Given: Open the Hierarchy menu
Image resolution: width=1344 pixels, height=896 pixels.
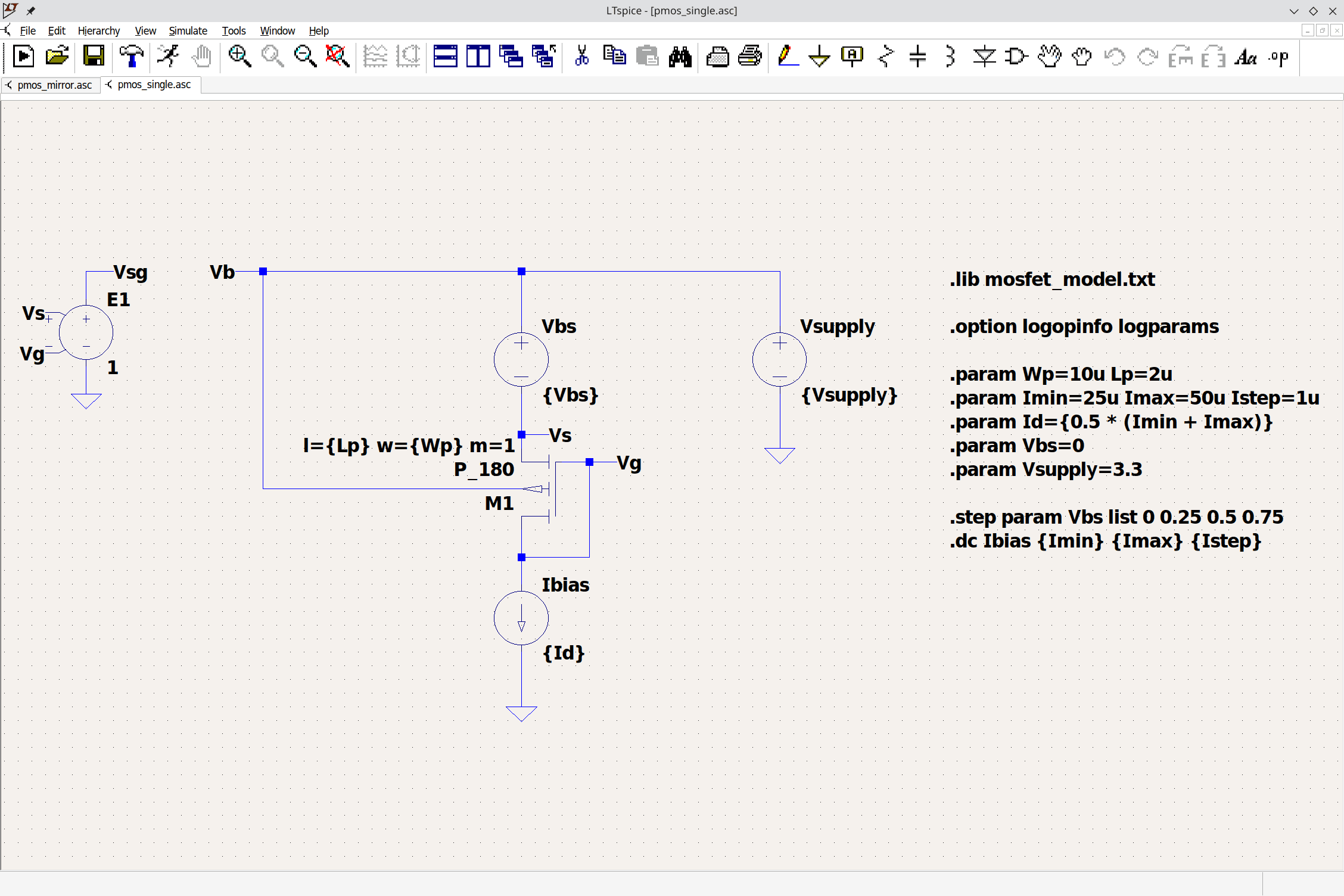Looking at the screenshot, I should tap(98, 31).
